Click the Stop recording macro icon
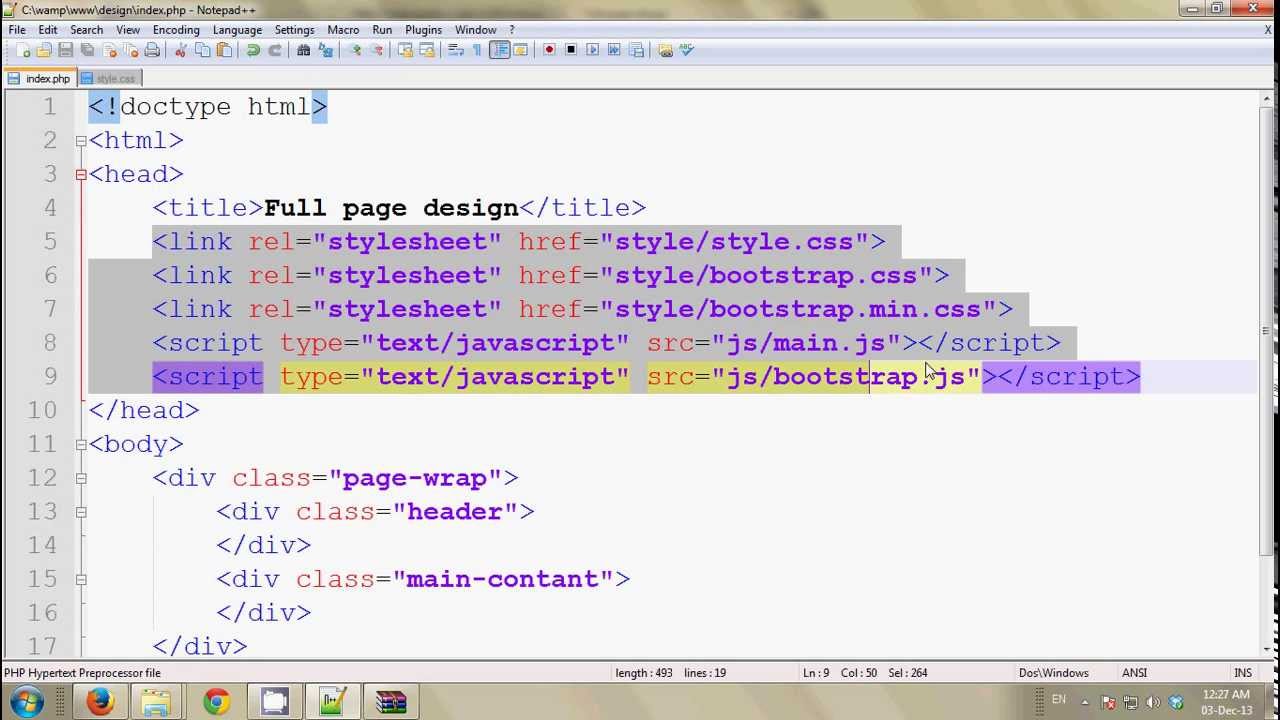Viewport: 1280px width, 720px height. tap(571, 50)
